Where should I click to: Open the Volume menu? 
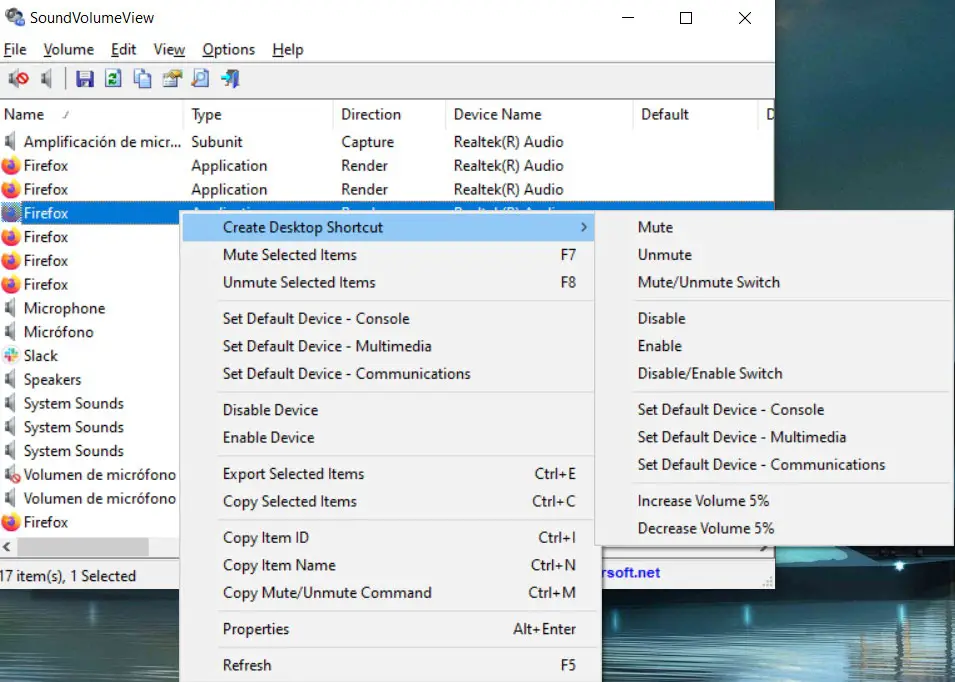coord(68,49)
